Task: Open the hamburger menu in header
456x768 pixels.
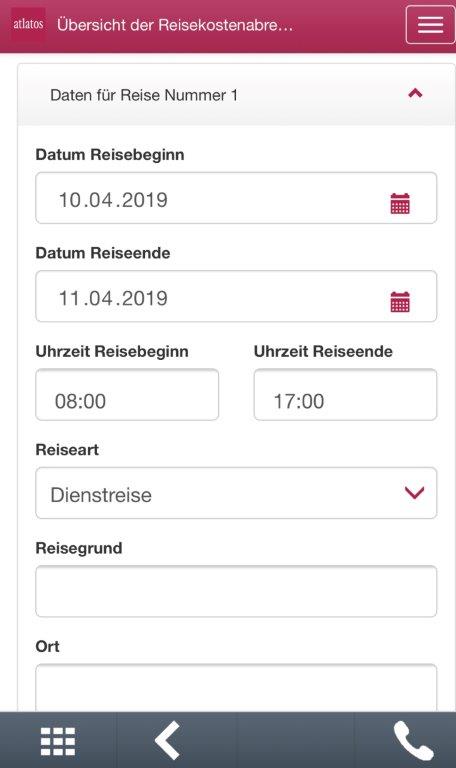Action: 431,24
